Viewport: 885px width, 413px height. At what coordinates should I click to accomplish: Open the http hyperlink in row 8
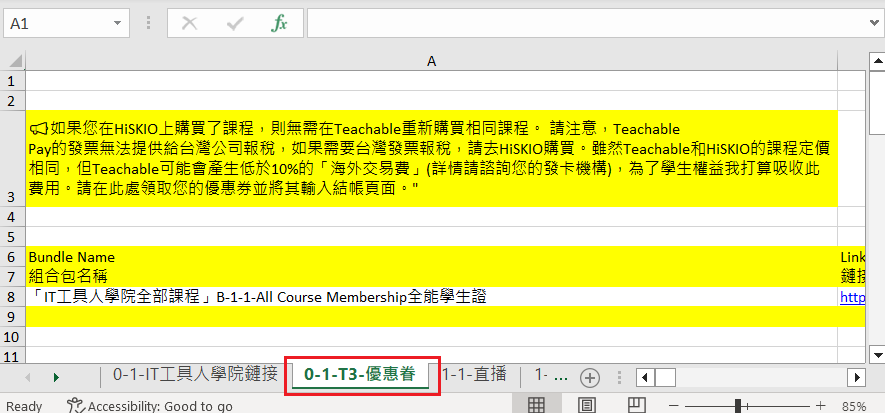click(x=852, y=297)
